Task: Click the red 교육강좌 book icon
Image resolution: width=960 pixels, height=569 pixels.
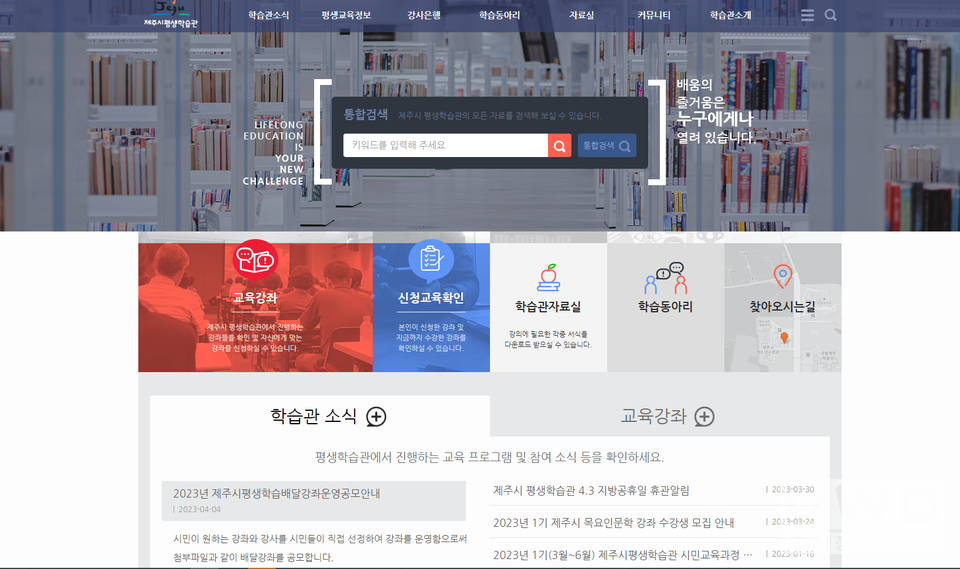Action: coord(255,260)
